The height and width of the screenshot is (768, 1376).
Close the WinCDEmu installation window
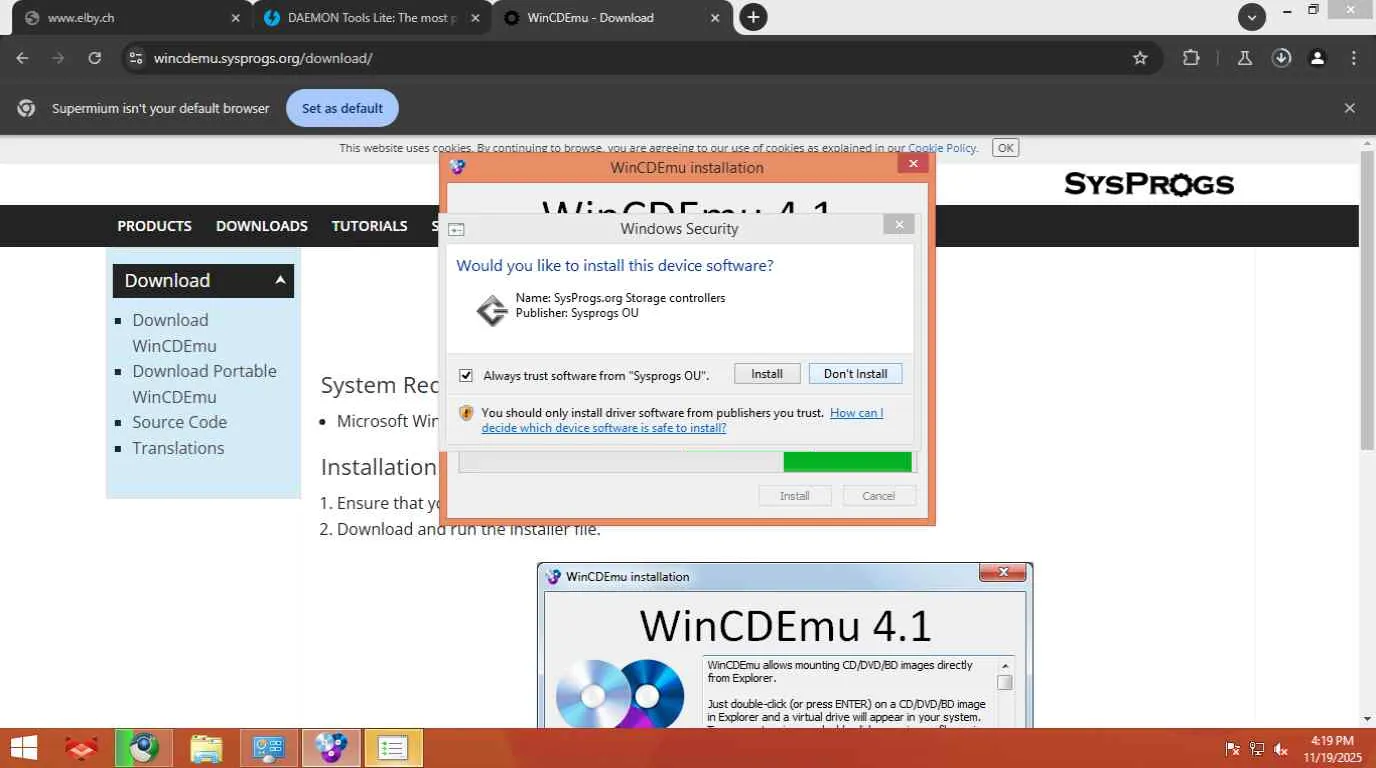click(912, 163)
